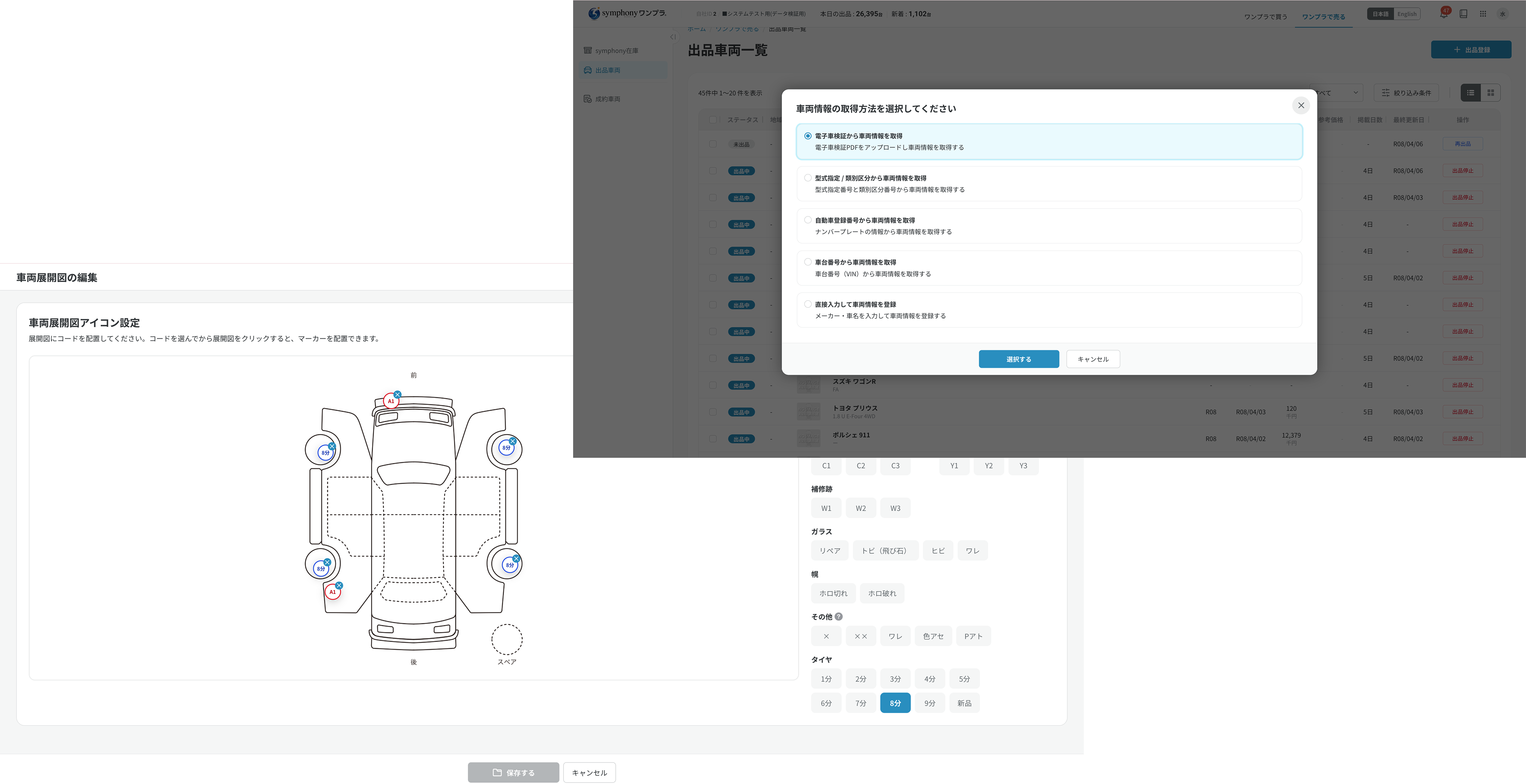Open the manual book icon in header
Image resolution: width=1526 pixels, height=784 pixels.
pyautogui.click(x=1463, y=14)
